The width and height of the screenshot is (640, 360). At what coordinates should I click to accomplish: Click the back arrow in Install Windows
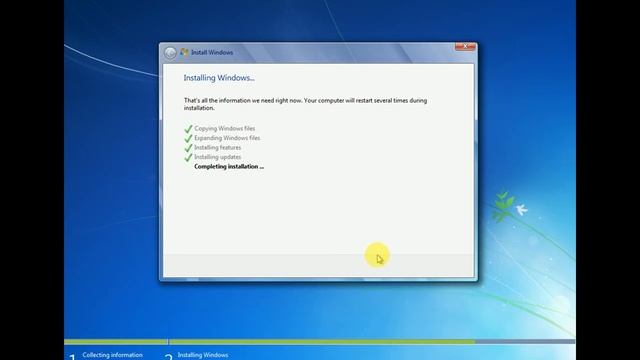point(170,53)
